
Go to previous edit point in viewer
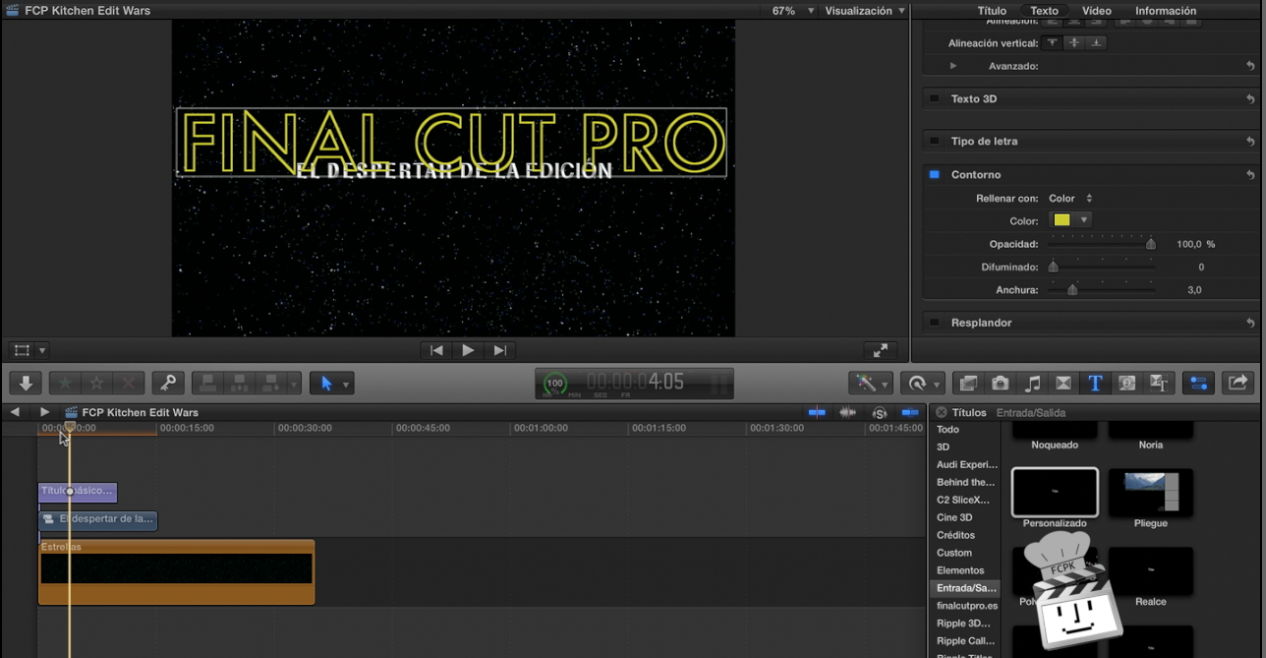(x=436, y=350)
